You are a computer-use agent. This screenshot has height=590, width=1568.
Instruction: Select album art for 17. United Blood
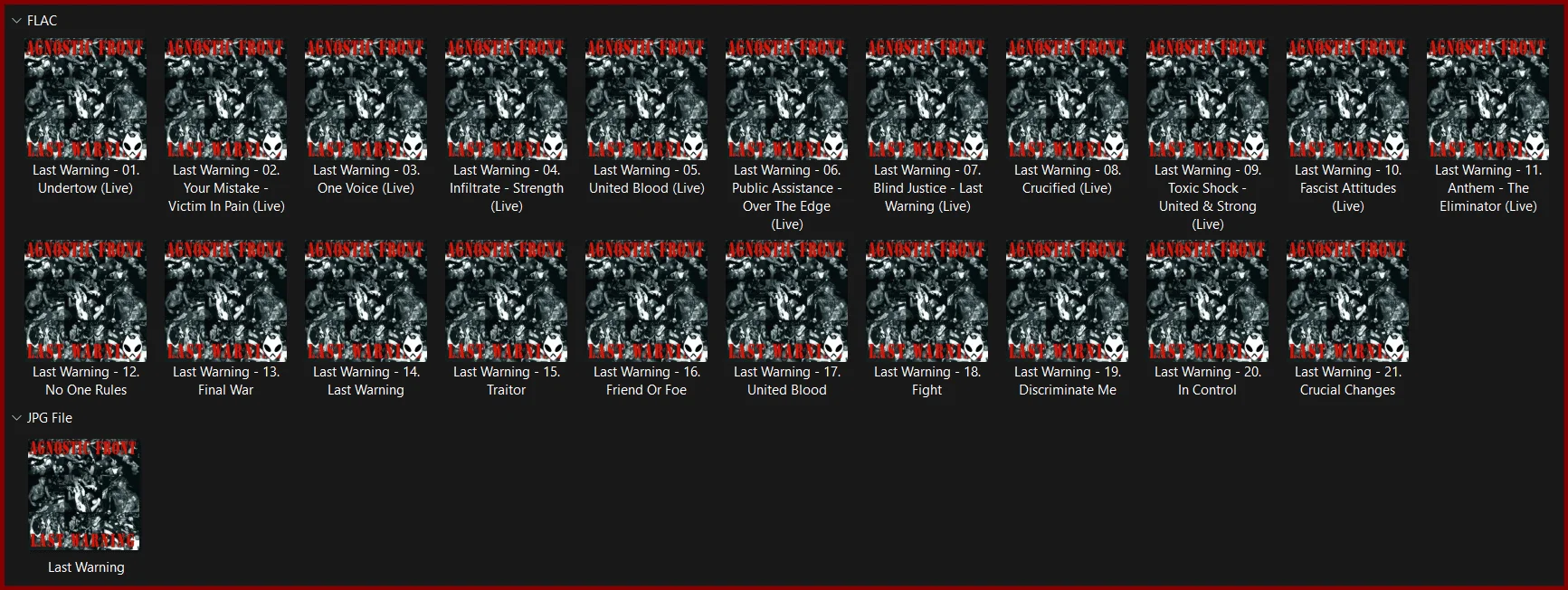(787, 300)
